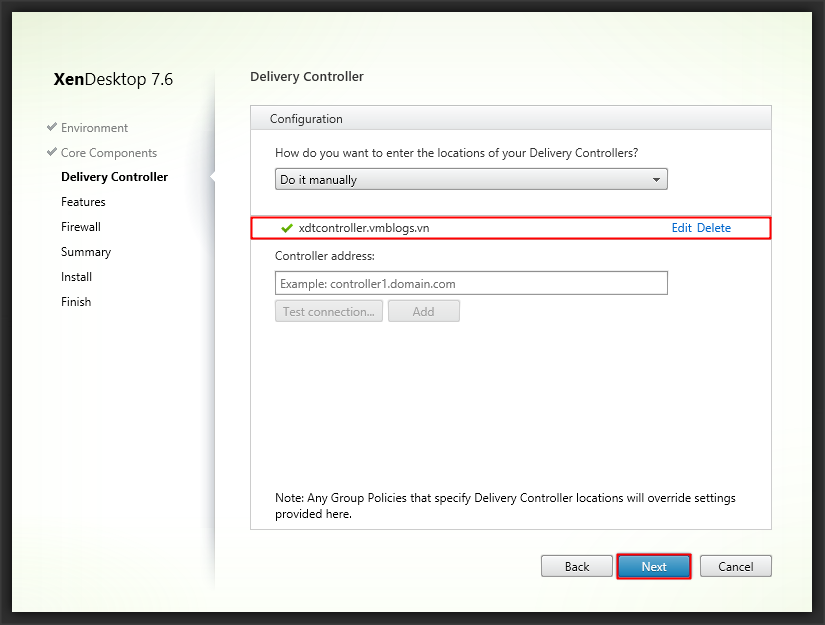Click the checkmark icon beside Environment
The width and height of the screenshot is (825, 625).
52,127
